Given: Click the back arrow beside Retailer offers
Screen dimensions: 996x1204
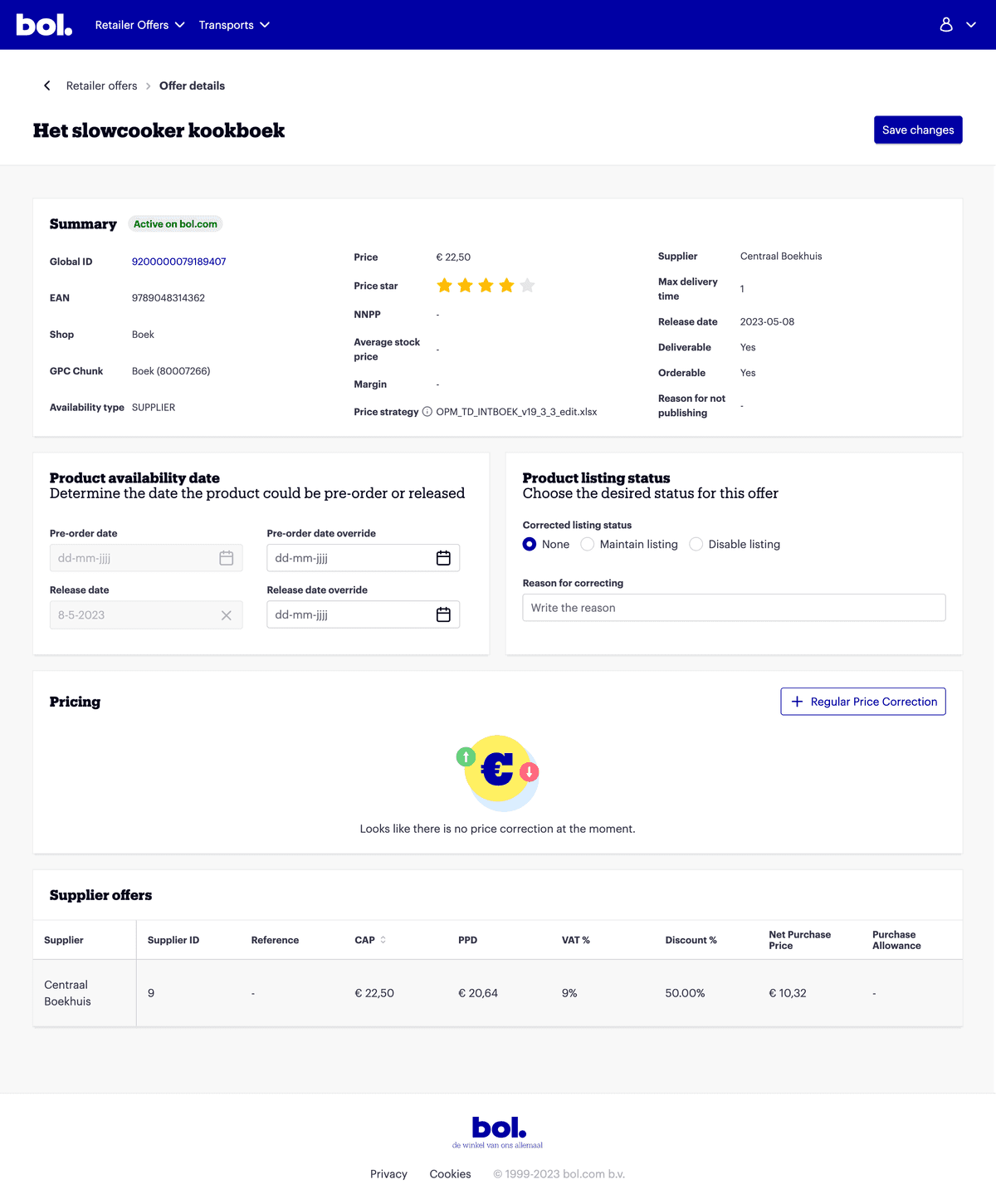Looking at the screenshot, I should [x=46, y=86].
